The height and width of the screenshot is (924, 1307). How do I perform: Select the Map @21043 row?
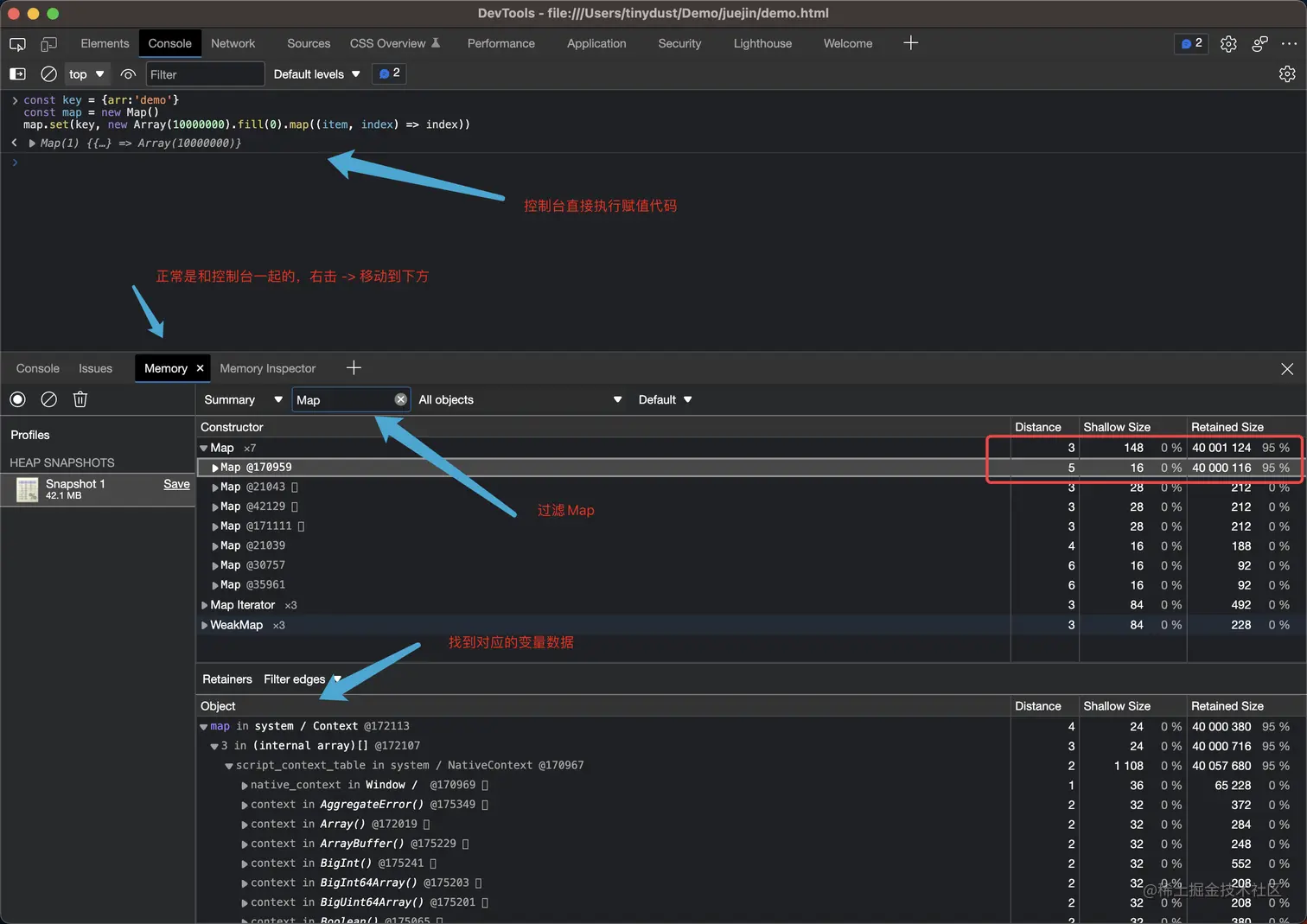(750, 487)
